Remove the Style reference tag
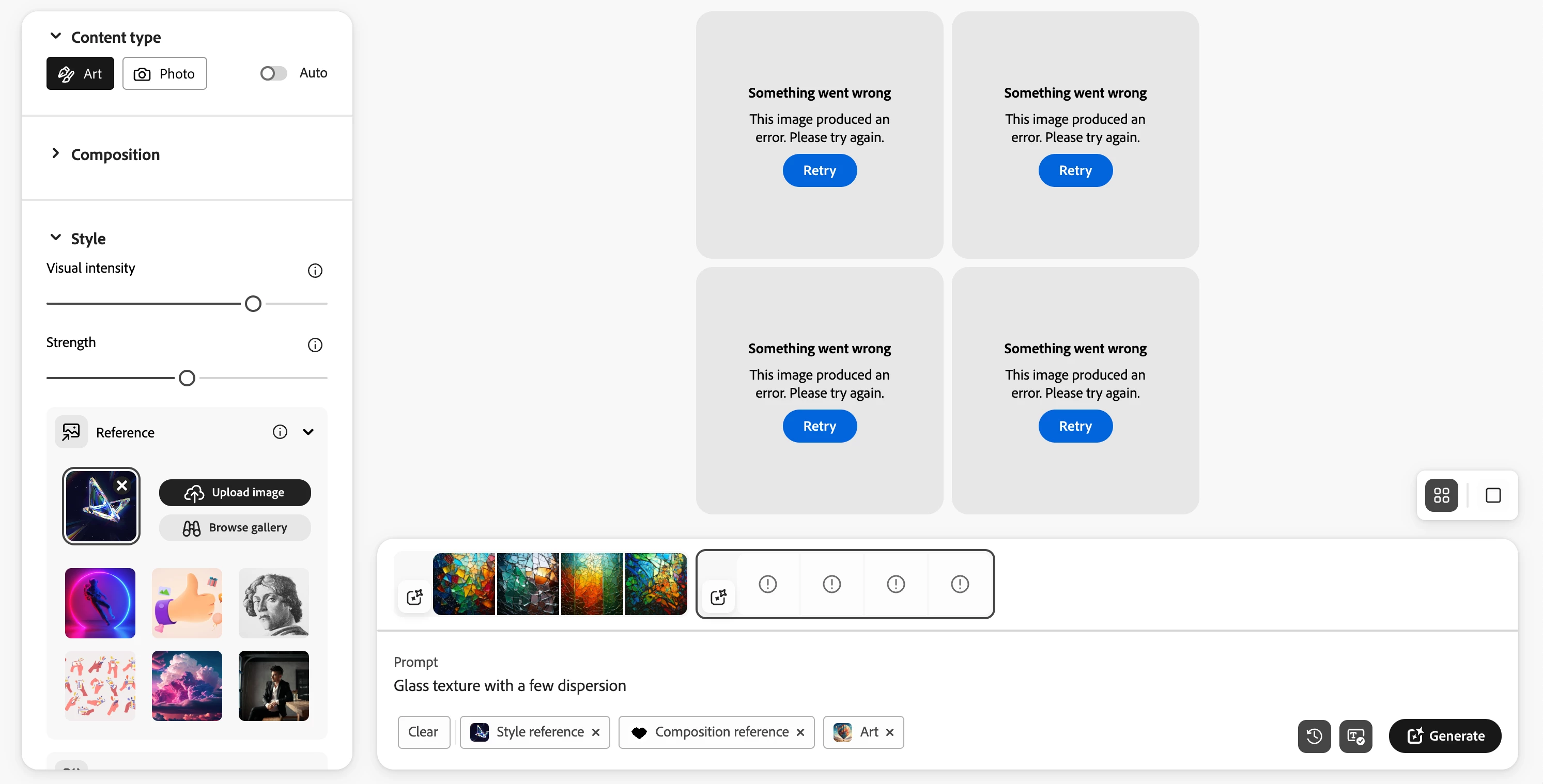 coord(595,732)
